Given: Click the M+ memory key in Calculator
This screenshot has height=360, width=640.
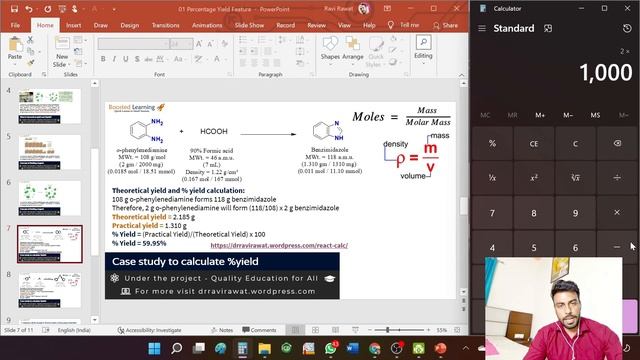Looking at the screenshot, I should point(540,116).
